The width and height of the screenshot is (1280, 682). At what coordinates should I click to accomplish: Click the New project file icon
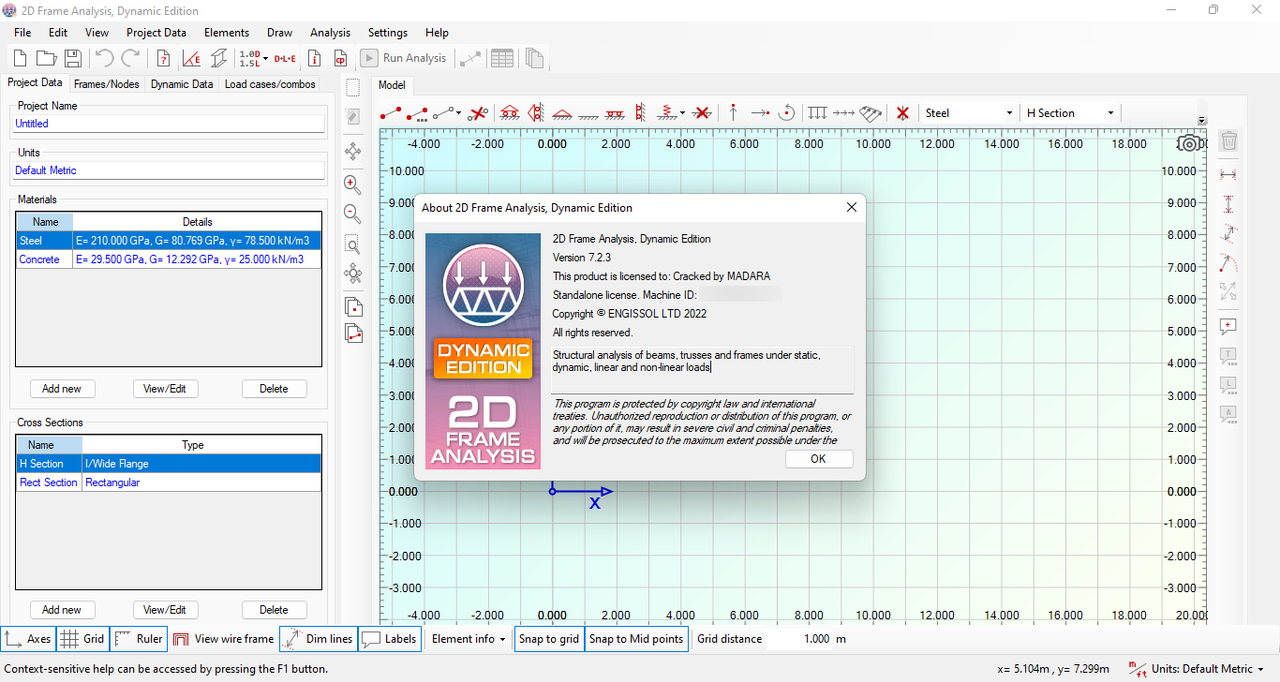coord(22,58)
